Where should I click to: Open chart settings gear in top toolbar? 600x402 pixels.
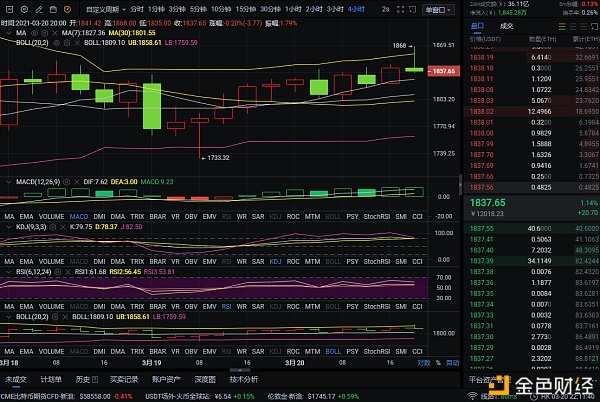(x=24, y=9)
